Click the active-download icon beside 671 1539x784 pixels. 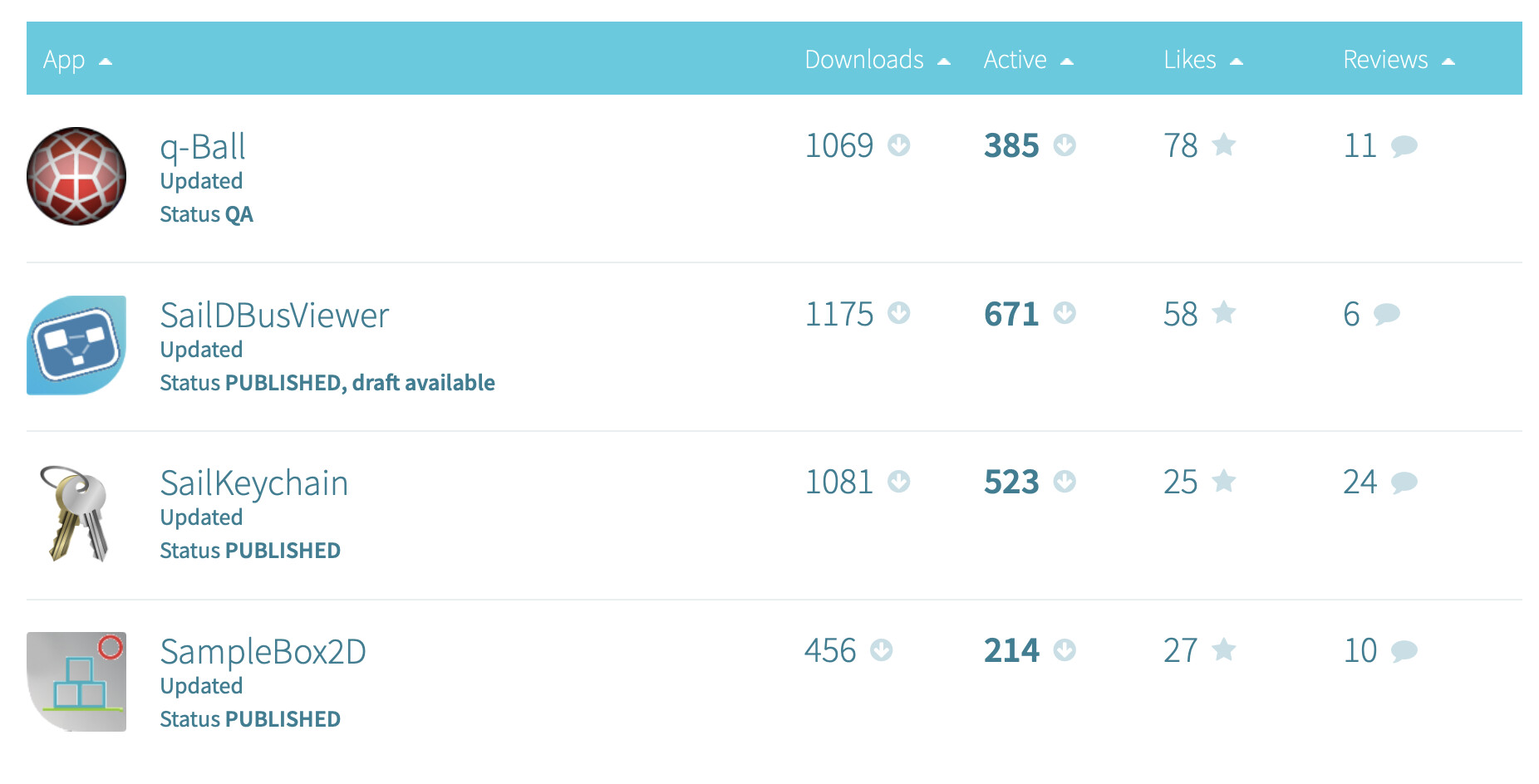coord(1065,313)
